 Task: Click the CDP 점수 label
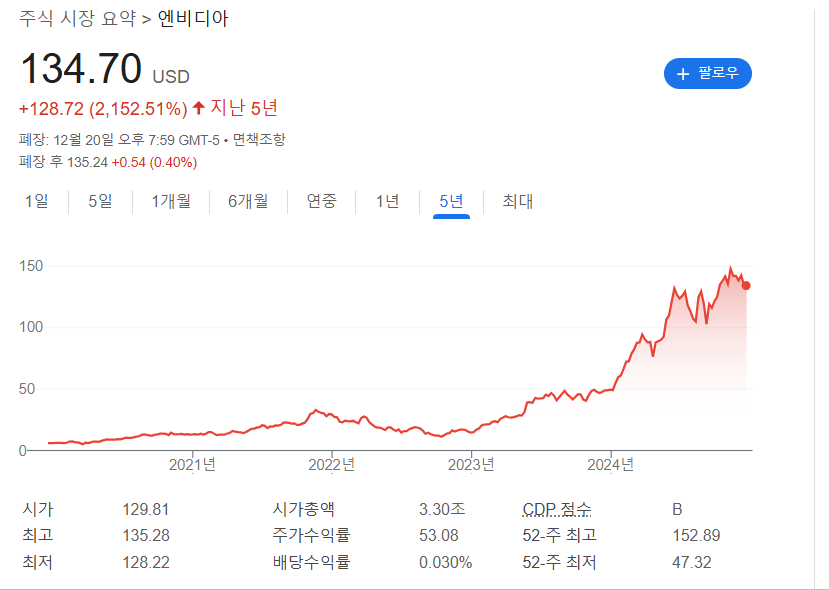pyautogui.click(x=557, y=509)
